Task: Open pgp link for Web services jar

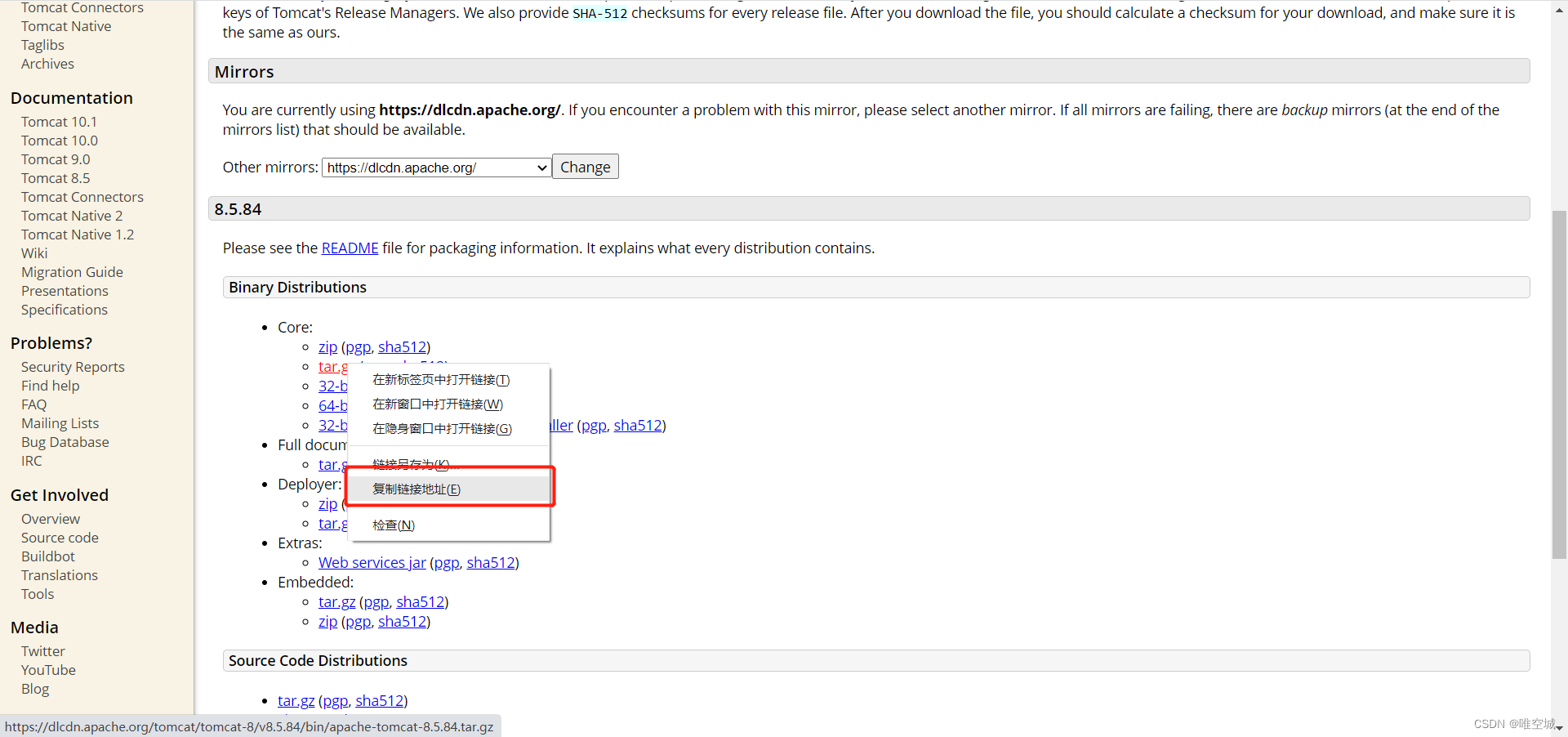Action: pos(447,563)
